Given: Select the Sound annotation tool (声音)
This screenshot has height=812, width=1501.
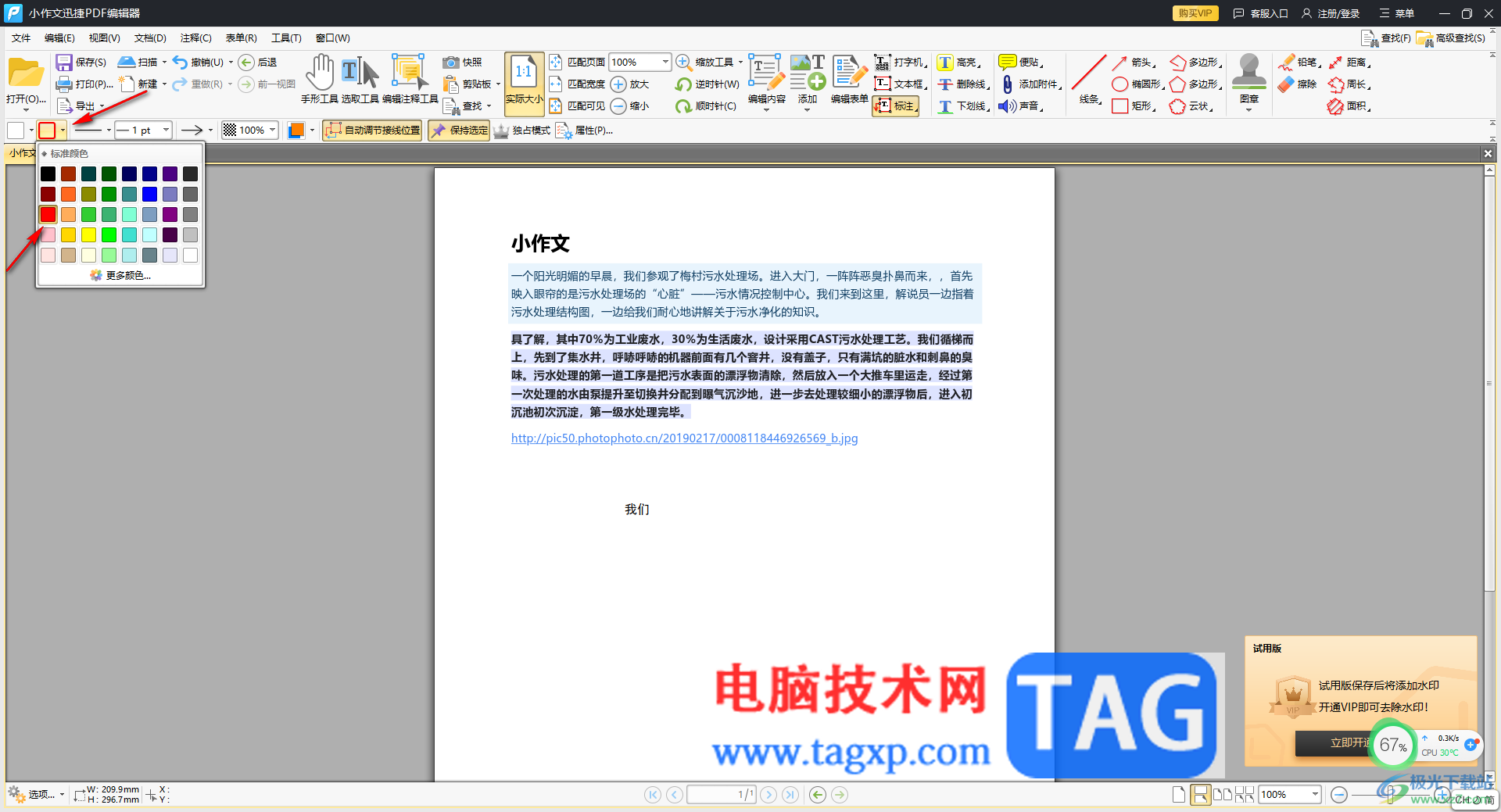Looking at the screenshot, I should coord(1021,106).
